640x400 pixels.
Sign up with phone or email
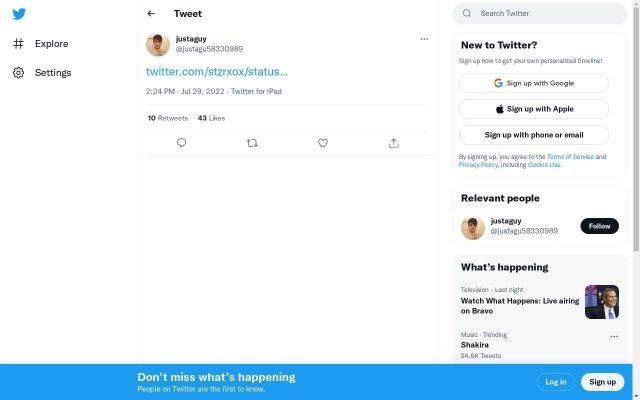pos(534,135)
